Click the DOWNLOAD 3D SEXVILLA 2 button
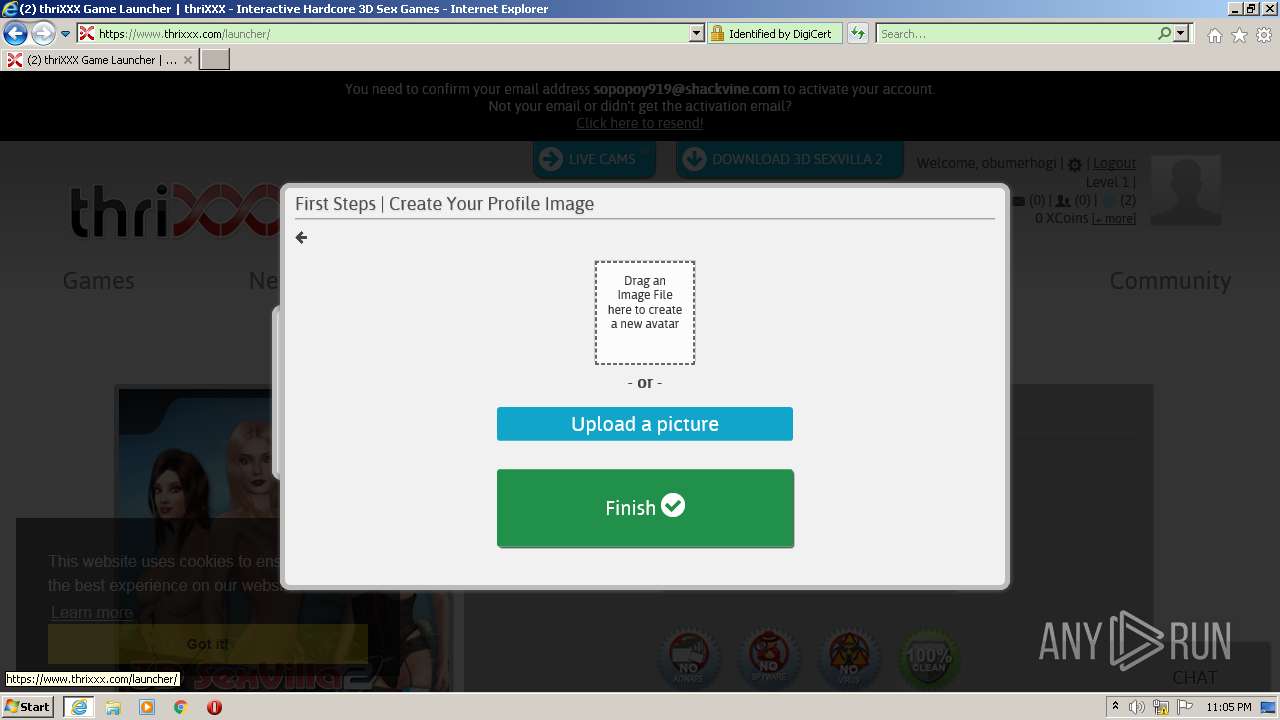The width and height of the screenshot is (1280, 720). point(789,159)
